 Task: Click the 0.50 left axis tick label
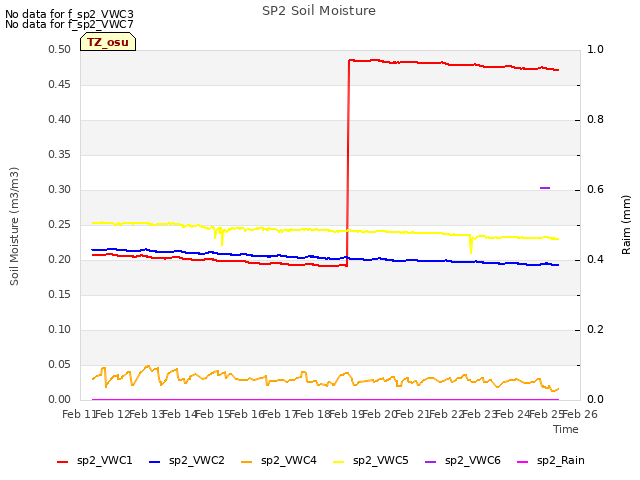click(x=60, y=49)
